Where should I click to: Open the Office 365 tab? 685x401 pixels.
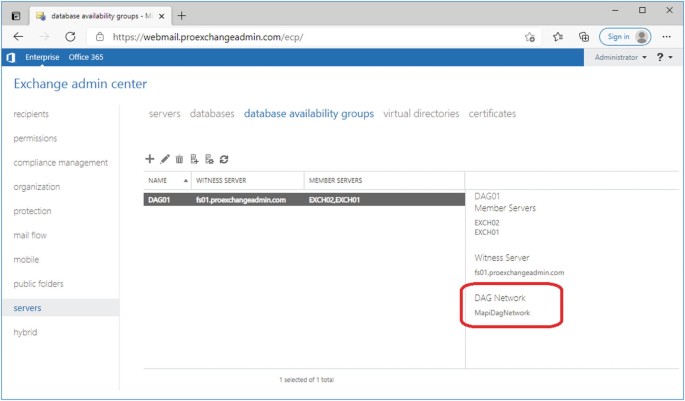pos(86,57)
